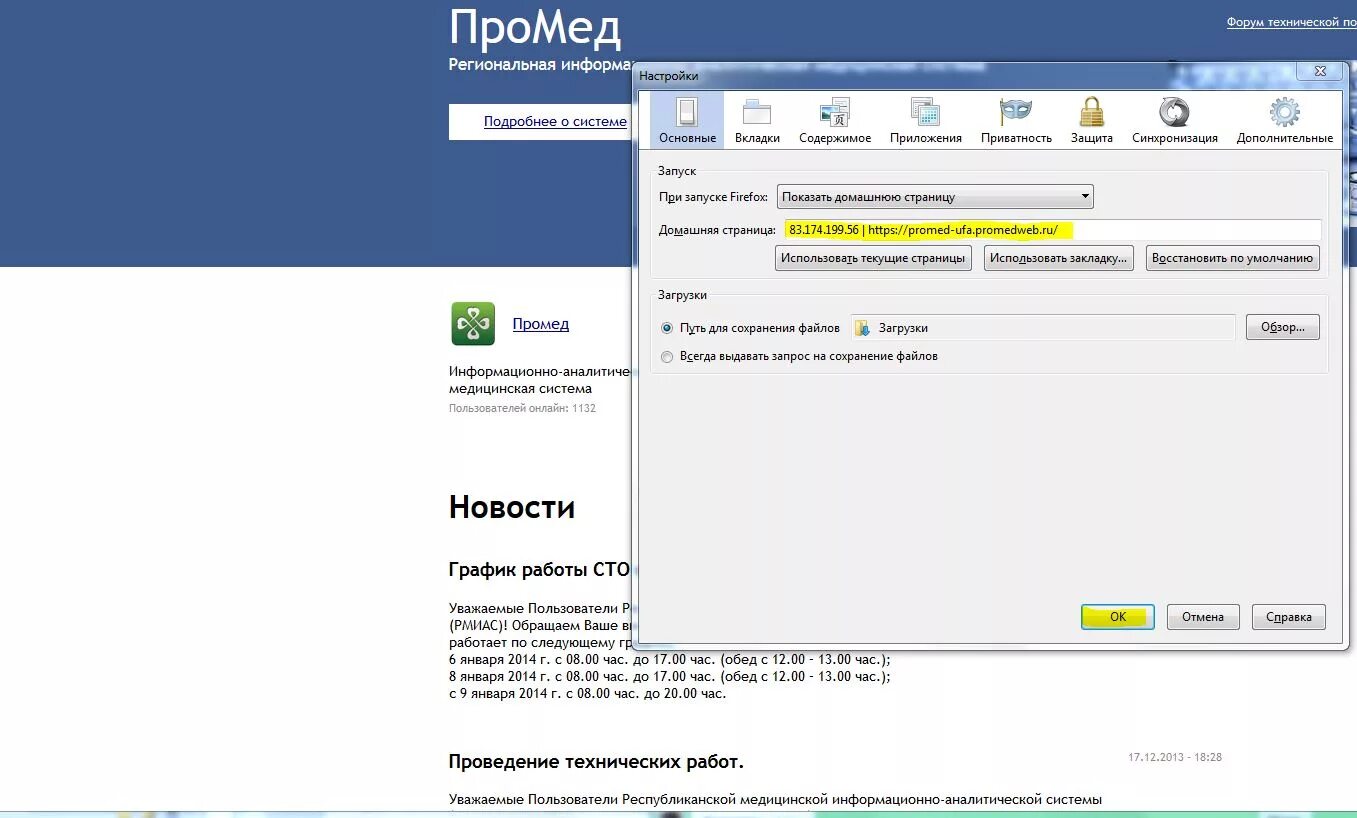Open the Приложения settings panel
The width and height of the screenshot is (1357, 818).
[926, 120]
